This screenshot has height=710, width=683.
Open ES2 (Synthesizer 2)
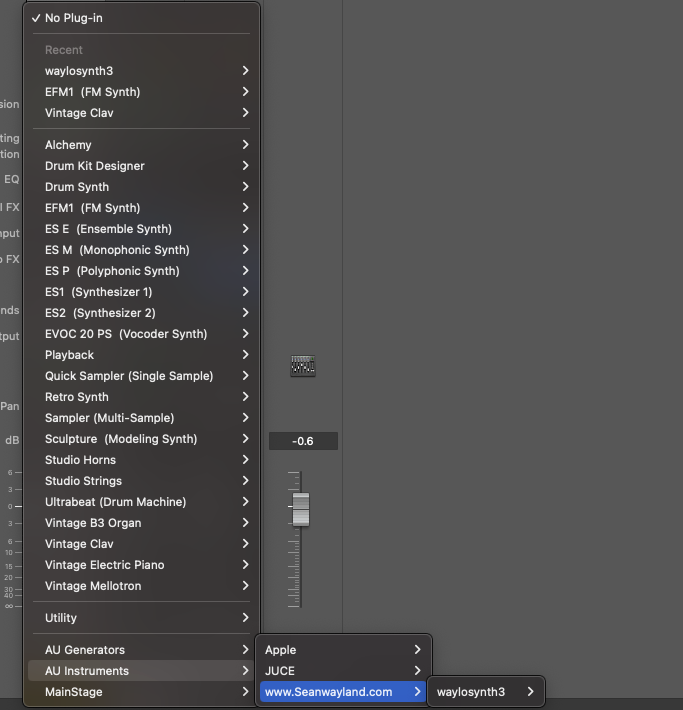point(141,313)
